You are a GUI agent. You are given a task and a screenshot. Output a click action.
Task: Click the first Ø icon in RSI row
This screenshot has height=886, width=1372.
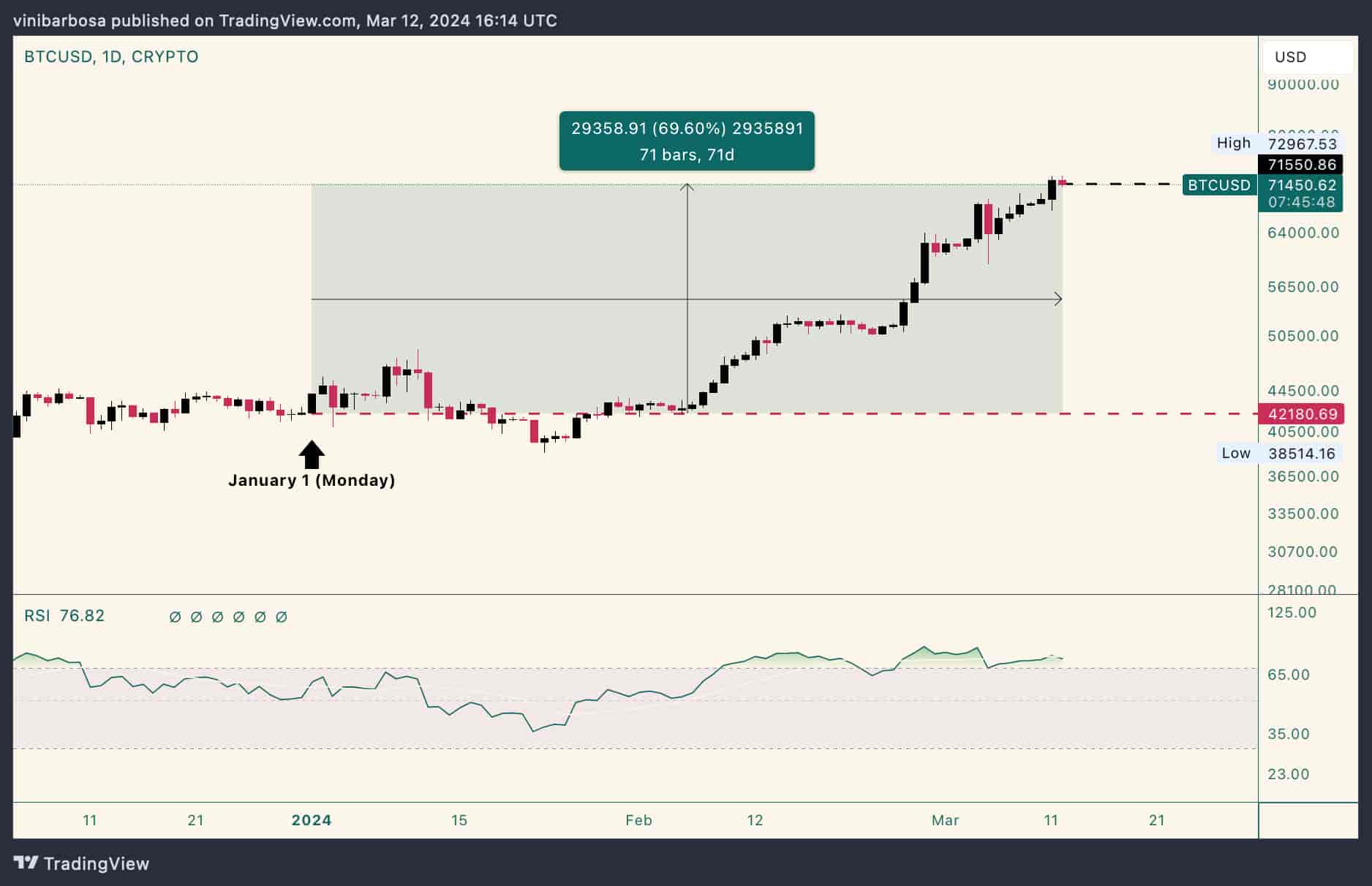pos(174,617)
